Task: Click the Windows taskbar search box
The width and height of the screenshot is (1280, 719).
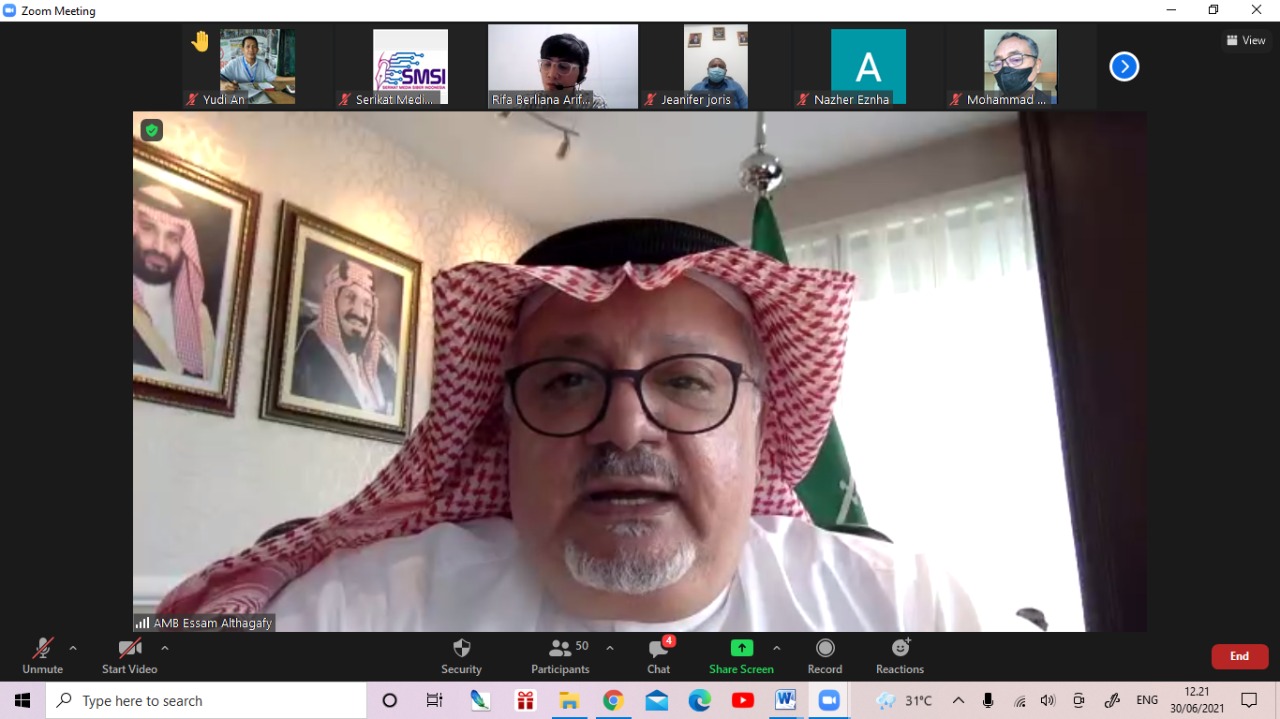Action: (206, 700)
